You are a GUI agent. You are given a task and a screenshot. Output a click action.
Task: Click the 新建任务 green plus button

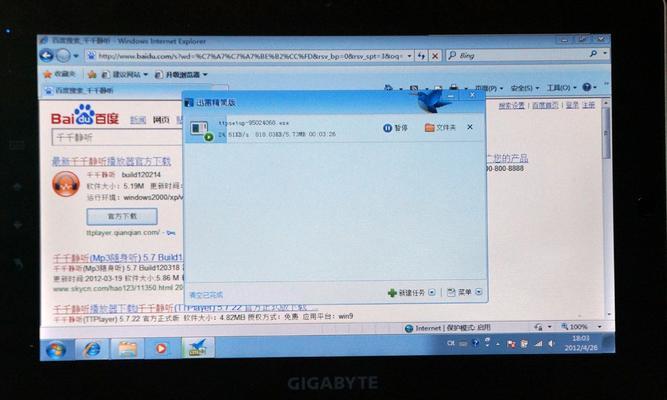click(x=407, y=293)
